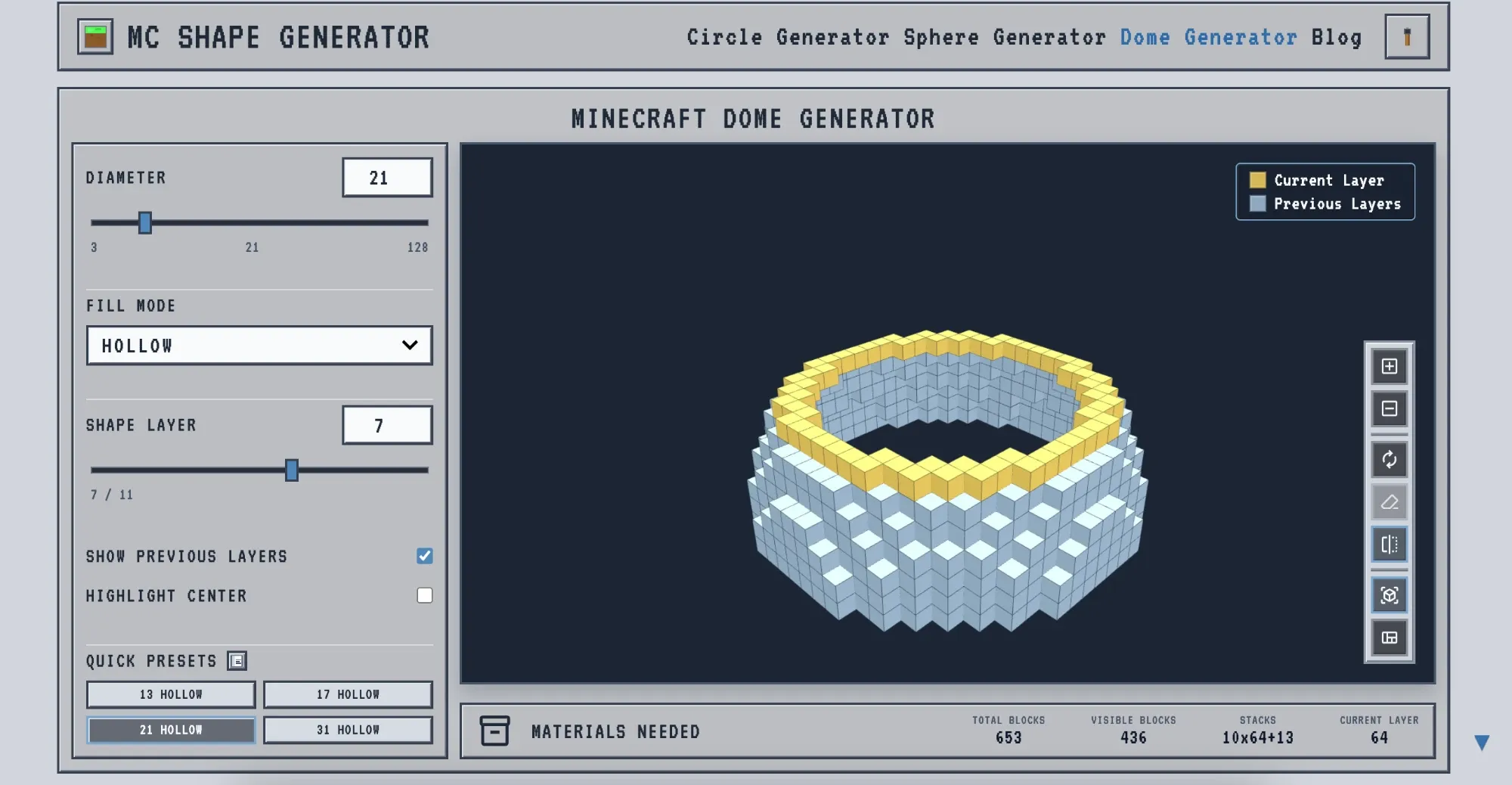The width and height of the screenshot is (1512, 785).
Task: Click the Current Layer yellow swatch
Action: click(x=1257, y=180)
